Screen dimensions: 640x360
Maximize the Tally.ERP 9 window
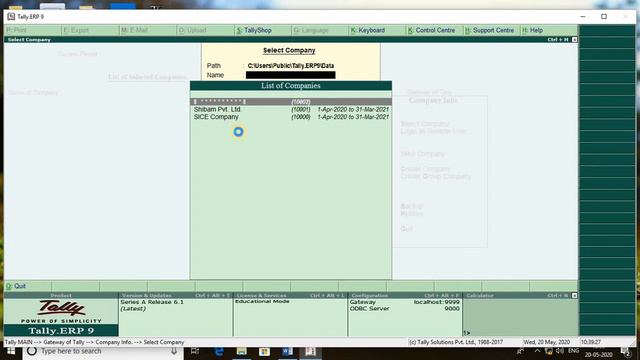click(604, 17)
